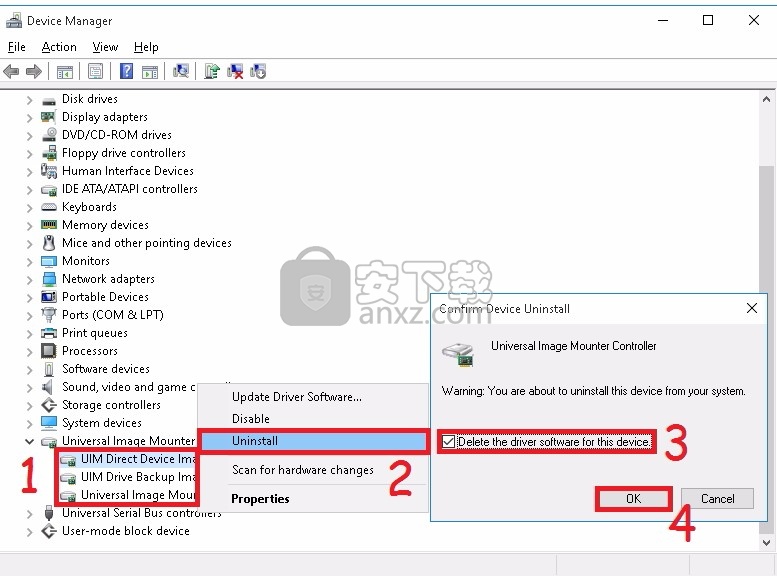This screenshot has height=576, width=777.
Task: Click the Uninstall device red-X toolbar icon
Action: click(x=235, y=71)
